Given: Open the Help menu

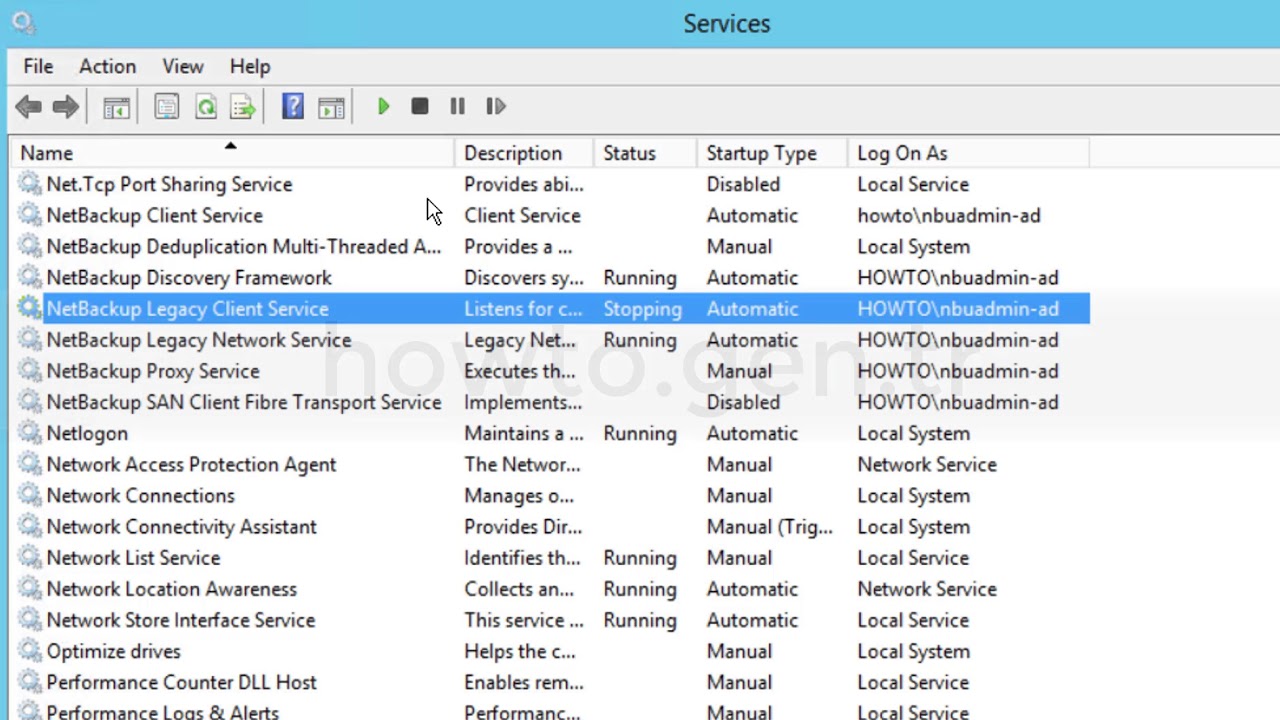Looking at the screenshot, I should click(x=250, y=66).
